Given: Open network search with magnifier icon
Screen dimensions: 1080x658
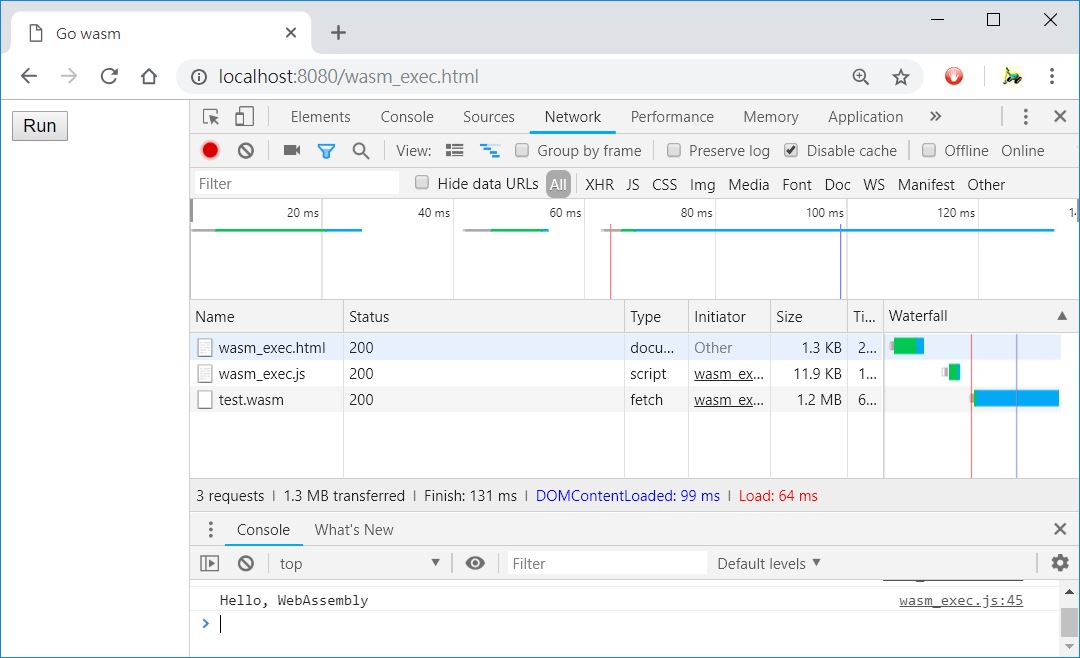Looking at the screenshot, I should tap(361, 150).
